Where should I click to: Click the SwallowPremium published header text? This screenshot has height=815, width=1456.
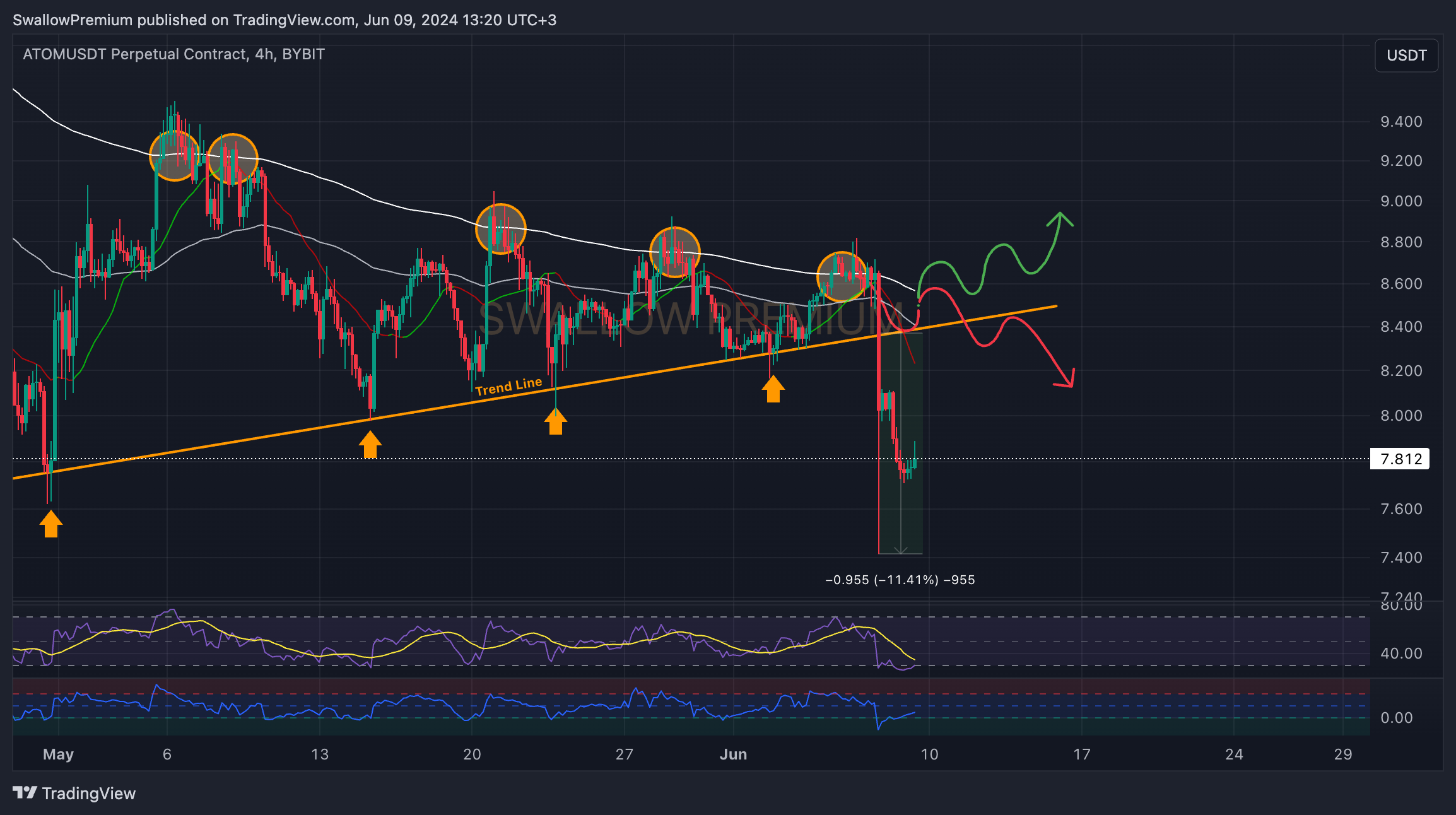coord(285,20)
